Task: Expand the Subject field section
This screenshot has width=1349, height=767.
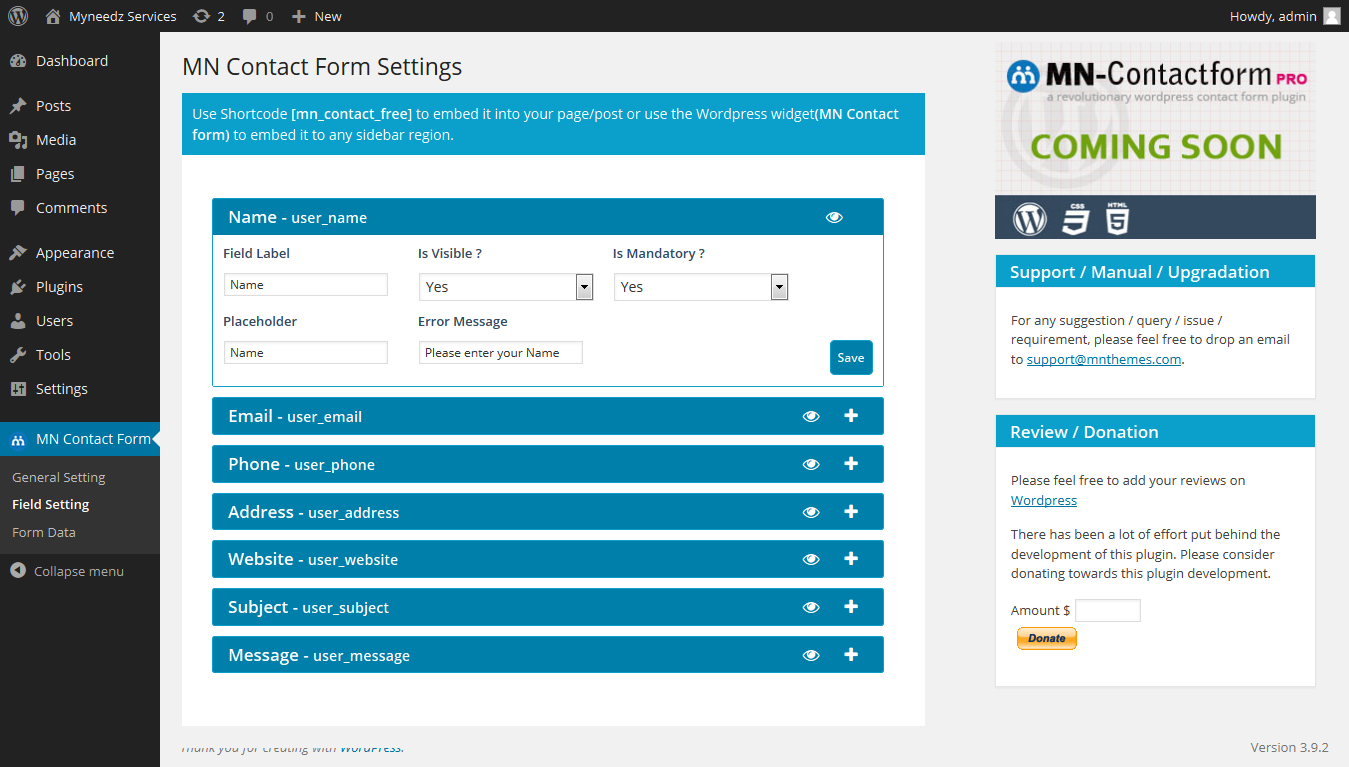Action: coord(851,607)
